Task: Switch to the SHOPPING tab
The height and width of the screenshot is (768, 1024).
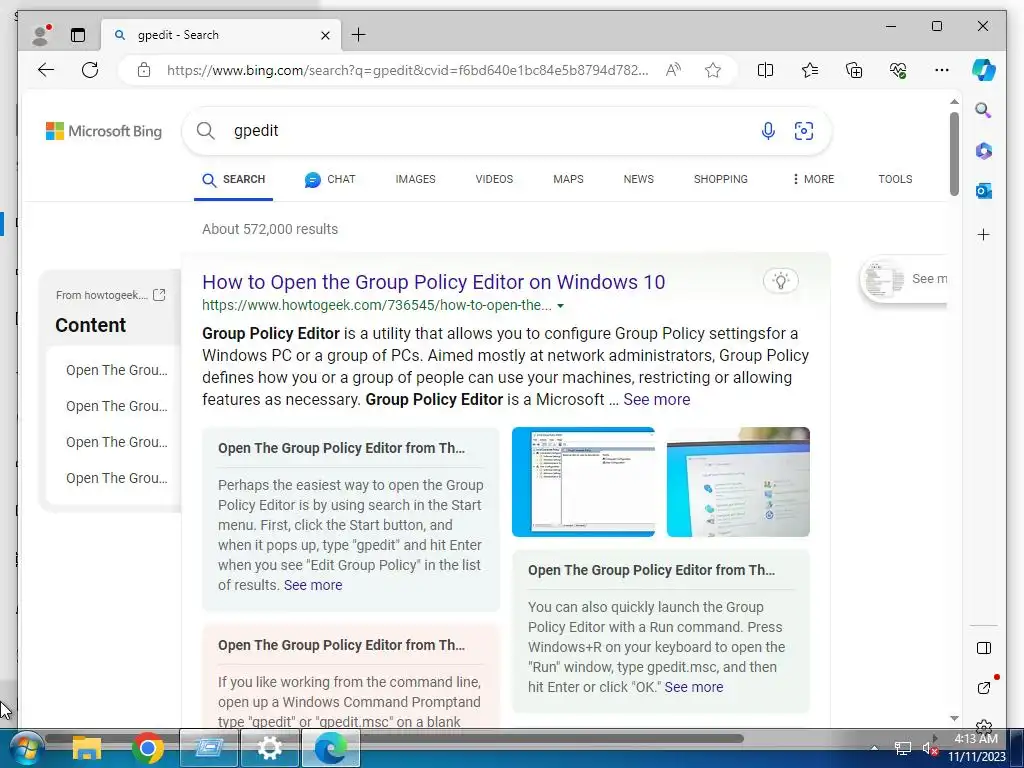Action: (720, 179)
